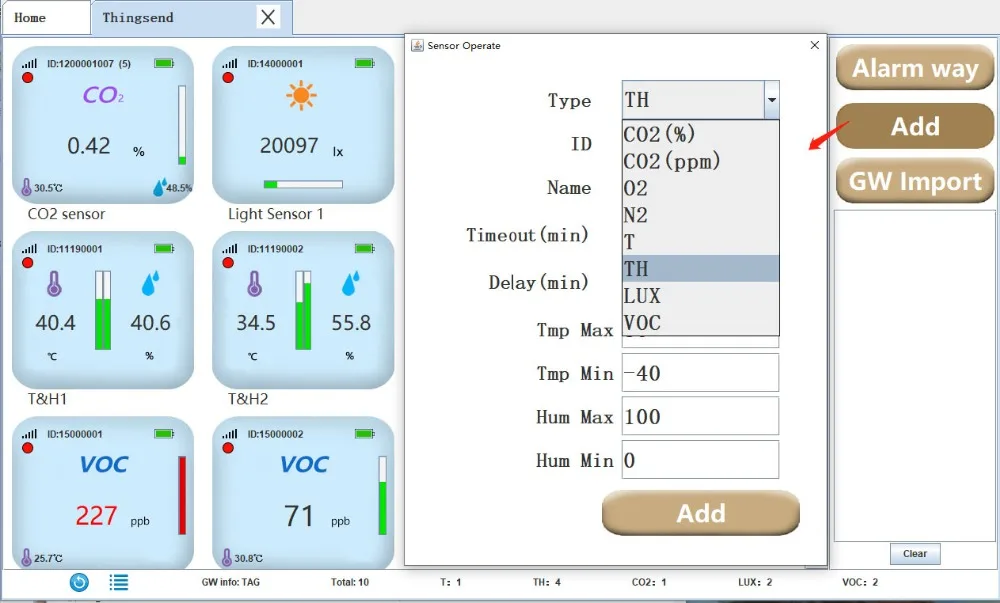Click signal strength icon on sensor ID:11190002
The image size is (1000, 603).
click(230, 248)
